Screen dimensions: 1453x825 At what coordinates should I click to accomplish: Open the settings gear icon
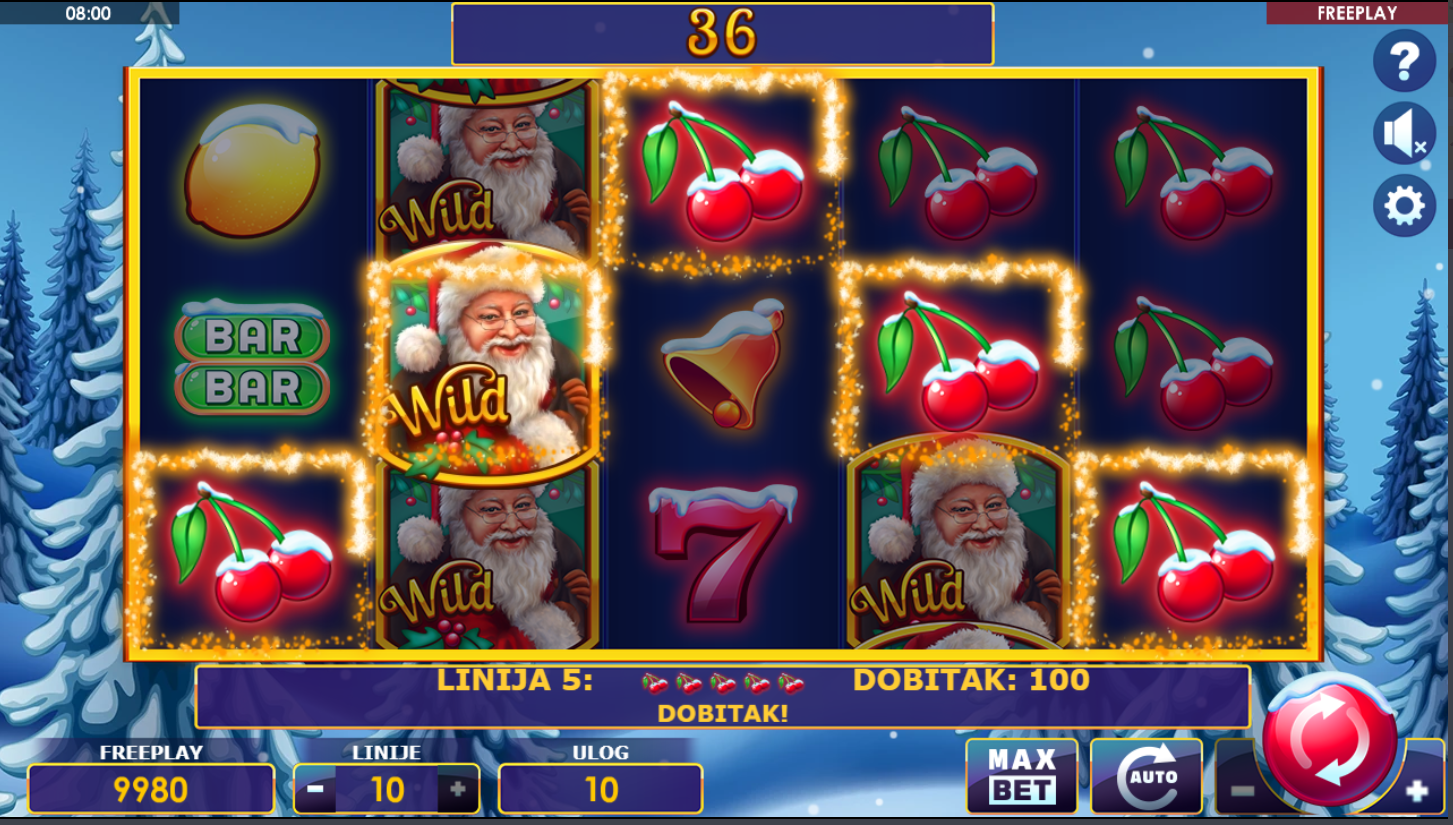pyautogui.click(x=1404, y=206)
